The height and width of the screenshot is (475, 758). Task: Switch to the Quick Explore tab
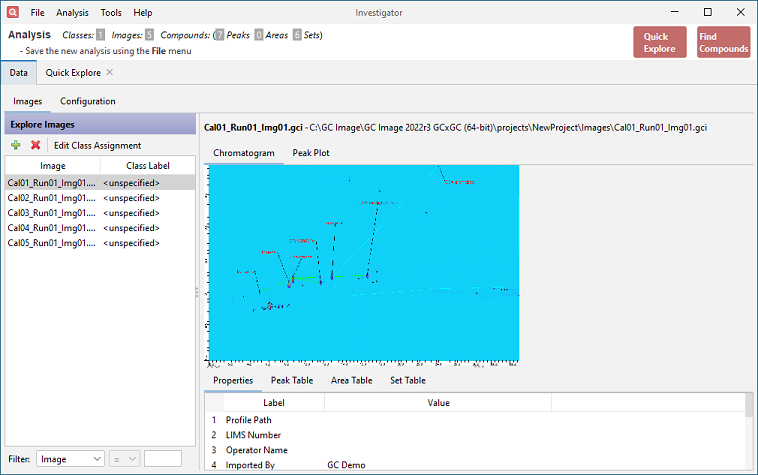click(73, 72)
